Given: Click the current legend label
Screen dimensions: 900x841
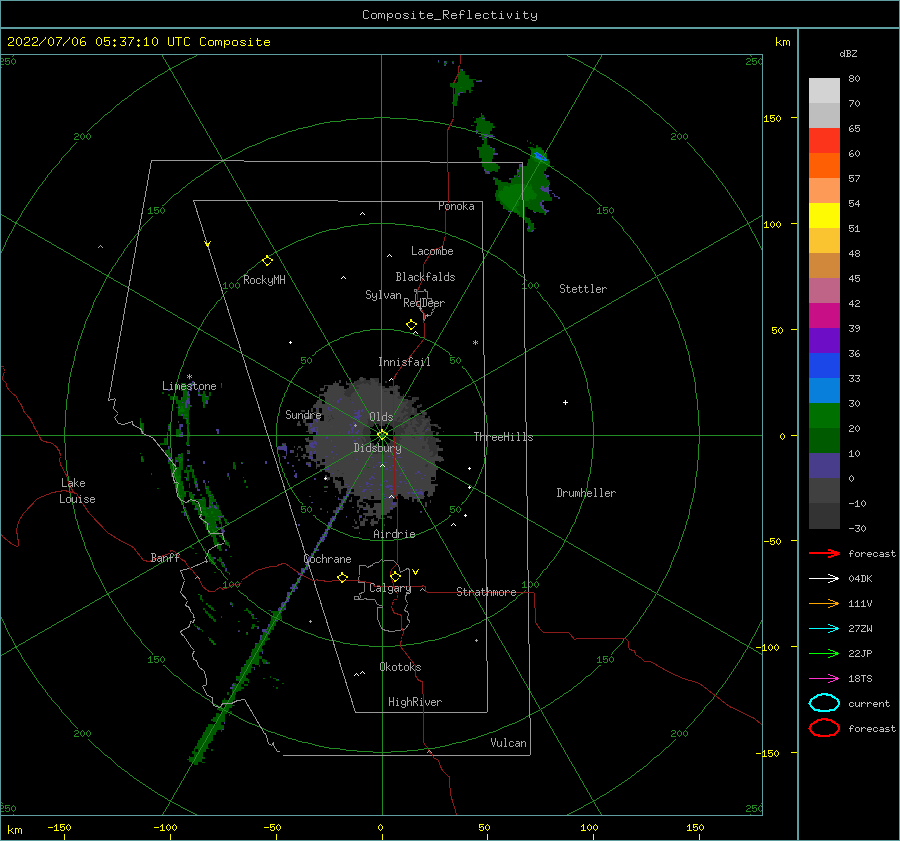Looking at the screenshot, I should [x=869, y=704].
